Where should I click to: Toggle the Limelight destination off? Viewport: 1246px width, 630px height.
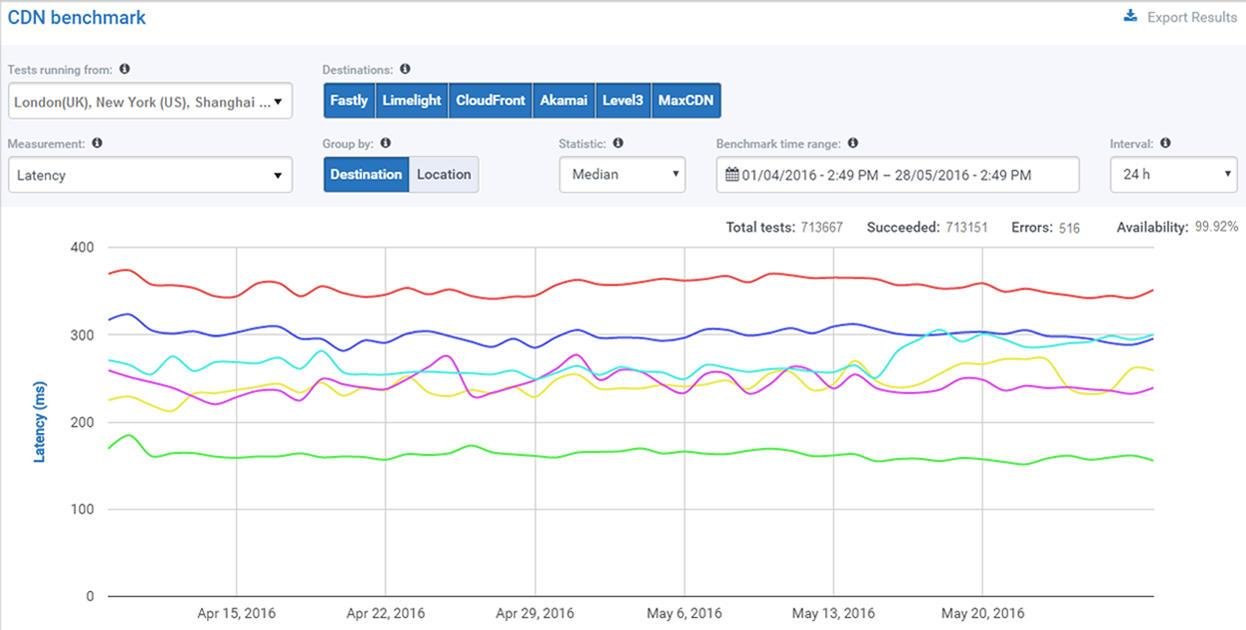pyautogui.click(x=412, y=101)
